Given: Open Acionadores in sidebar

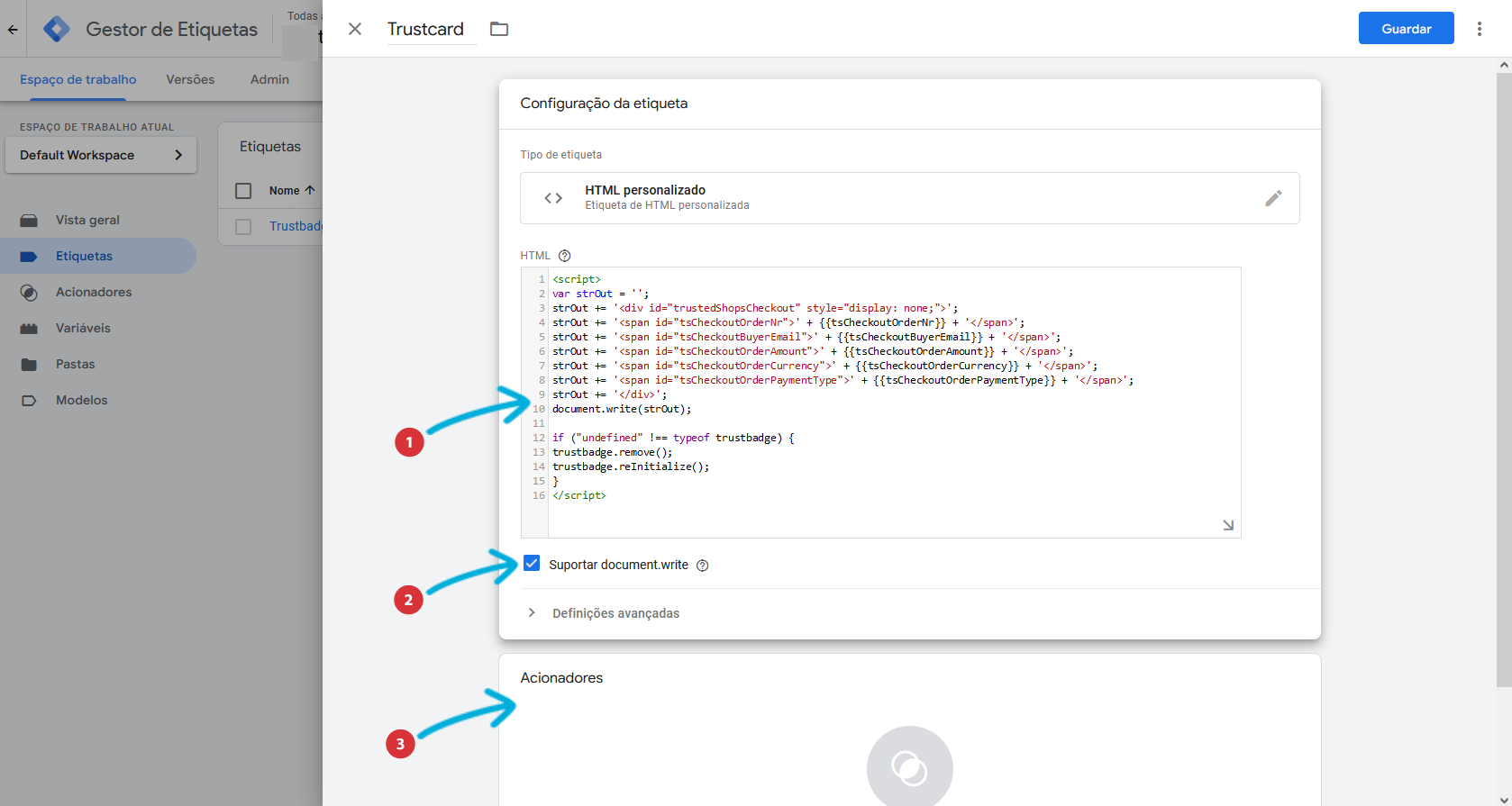Looking at the screenshot, I should (x=98, y=292).
